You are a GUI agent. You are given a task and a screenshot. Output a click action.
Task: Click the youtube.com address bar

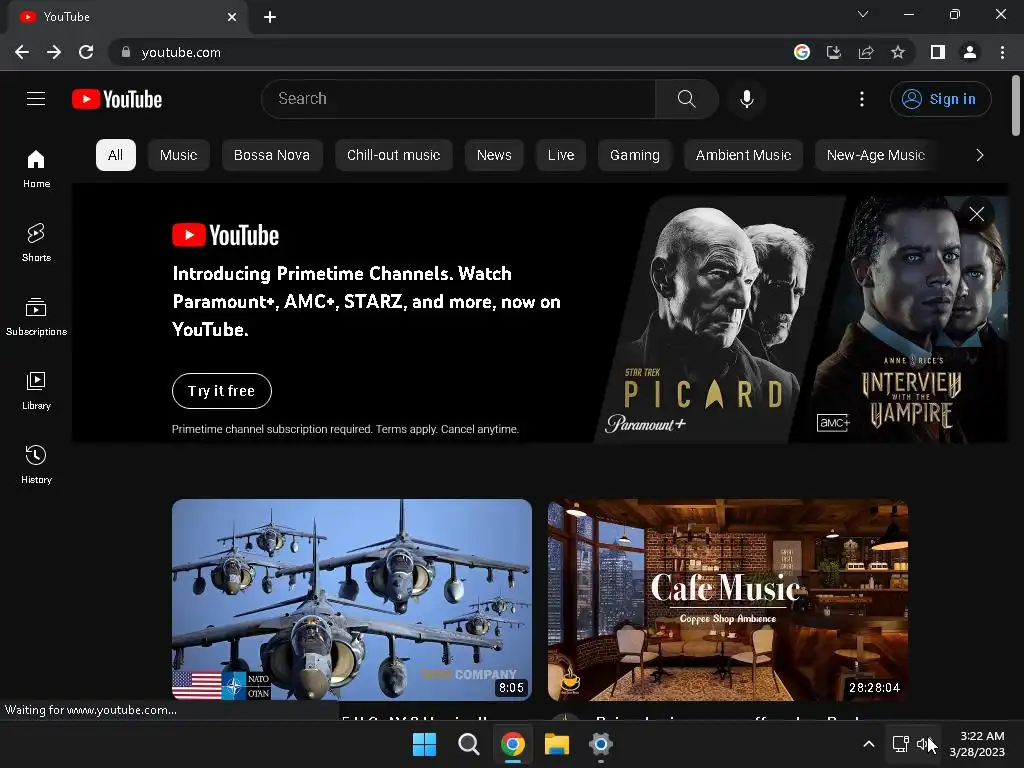451,52
